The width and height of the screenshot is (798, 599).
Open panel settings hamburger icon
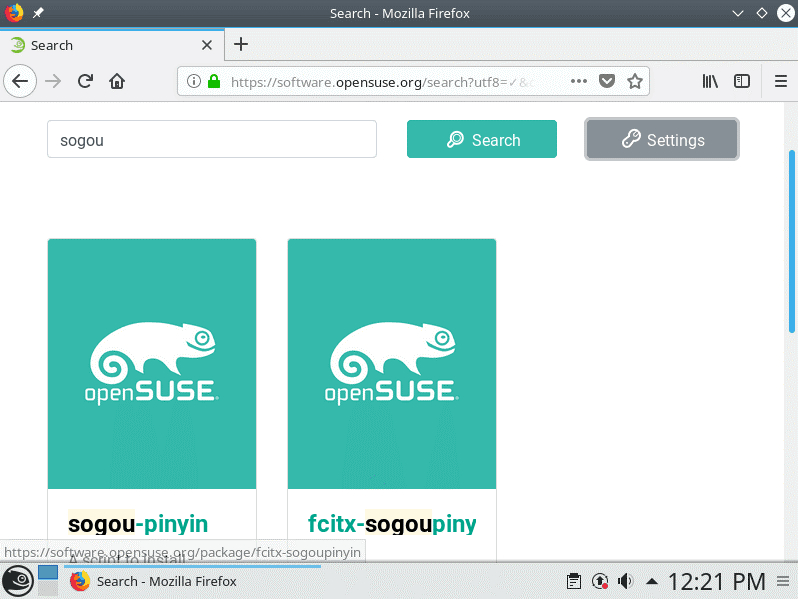pos(783,581)
